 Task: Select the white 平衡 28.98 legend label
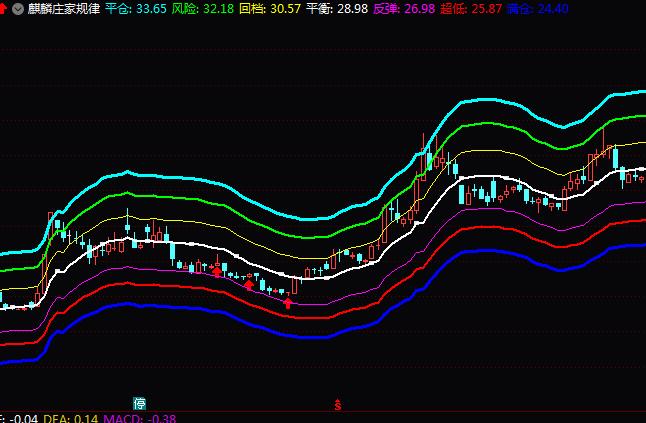pyautogui.click(x=336, y=8)
